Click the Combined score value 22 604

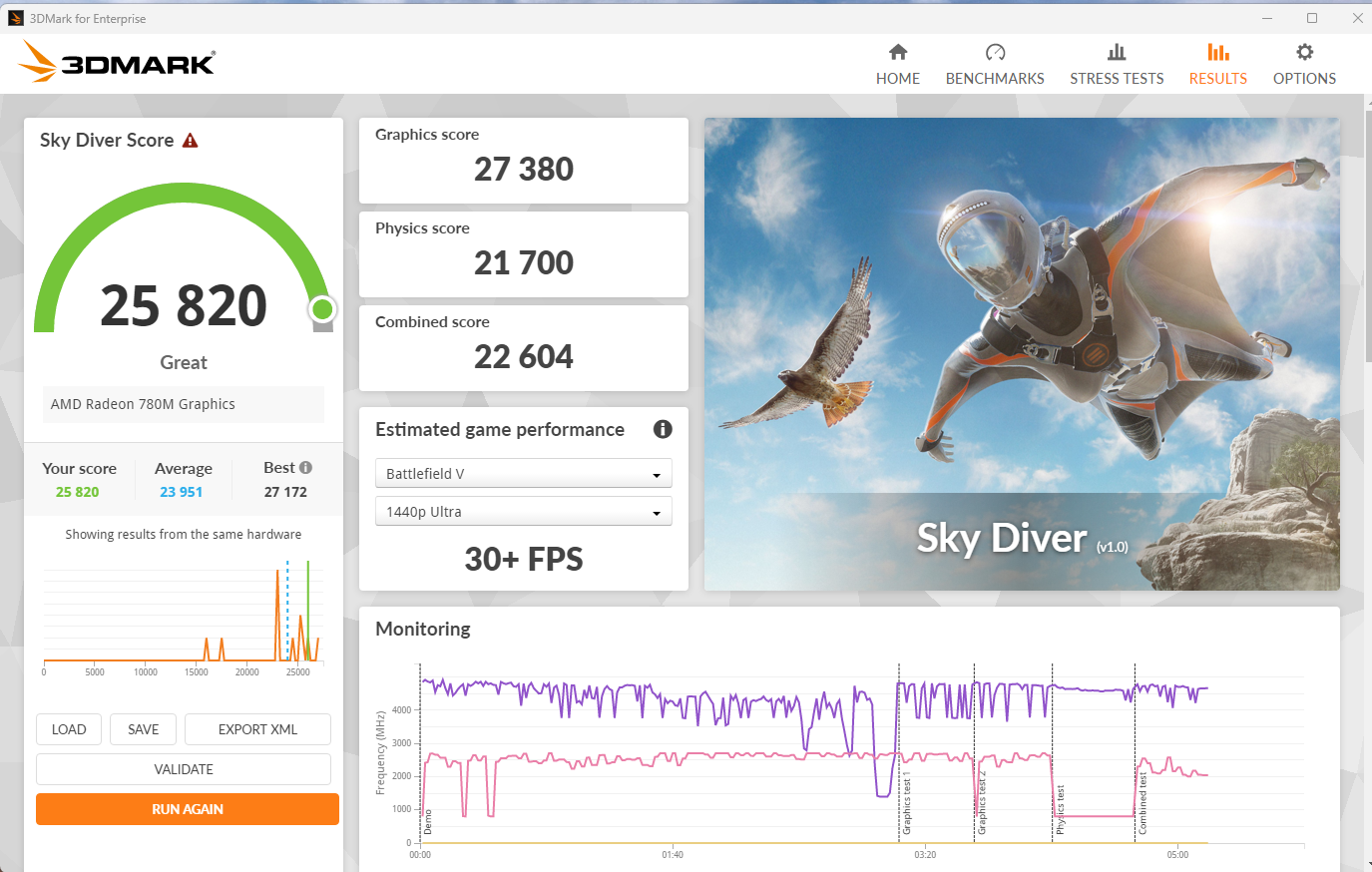[524, 356]
